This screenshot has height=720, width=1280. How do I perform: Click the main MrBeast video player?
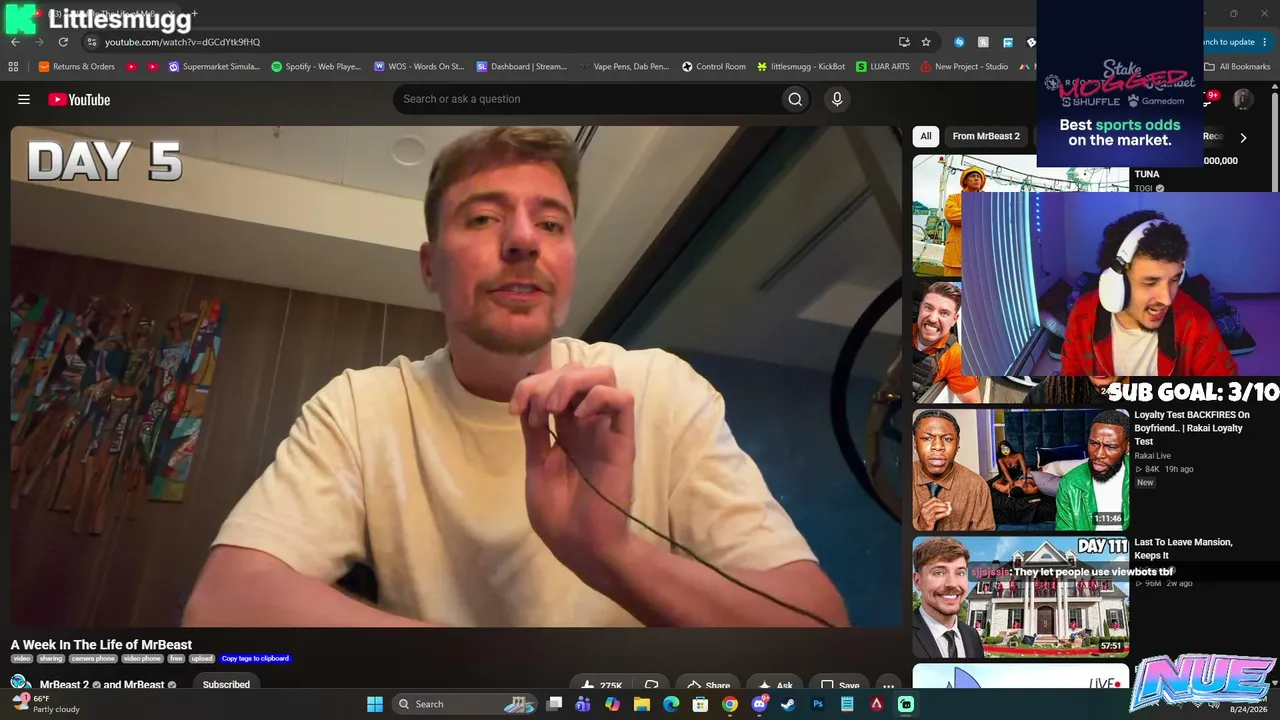[456, 376]
